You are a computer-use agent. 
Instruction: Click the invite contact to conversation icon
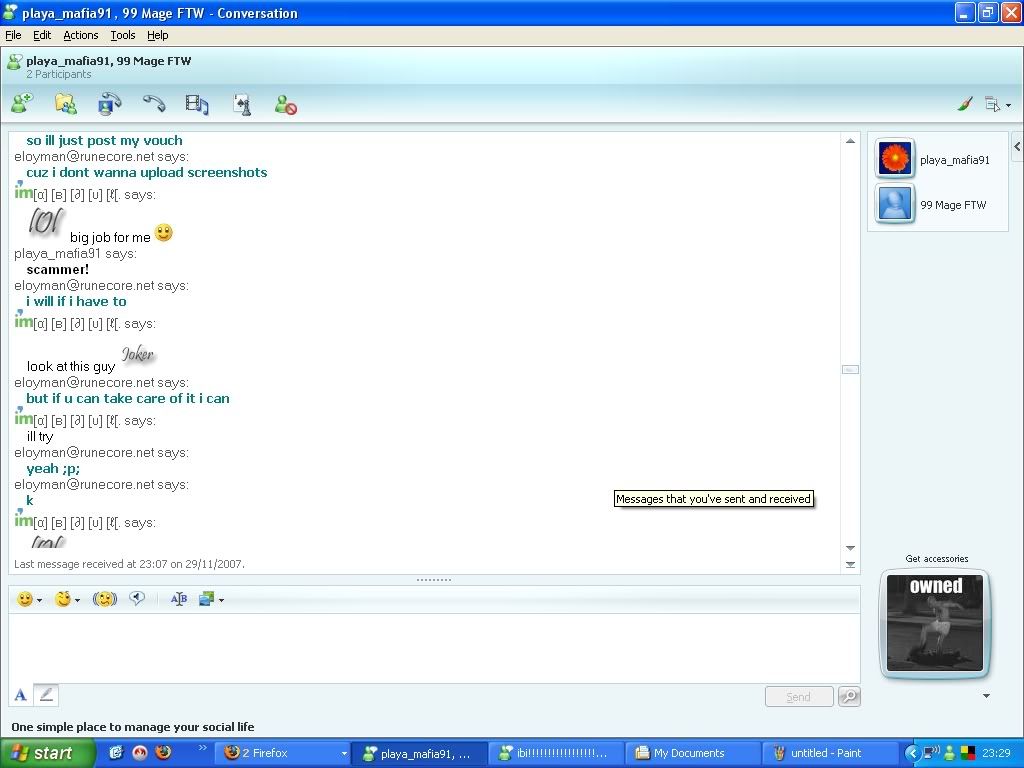(22, 103)
